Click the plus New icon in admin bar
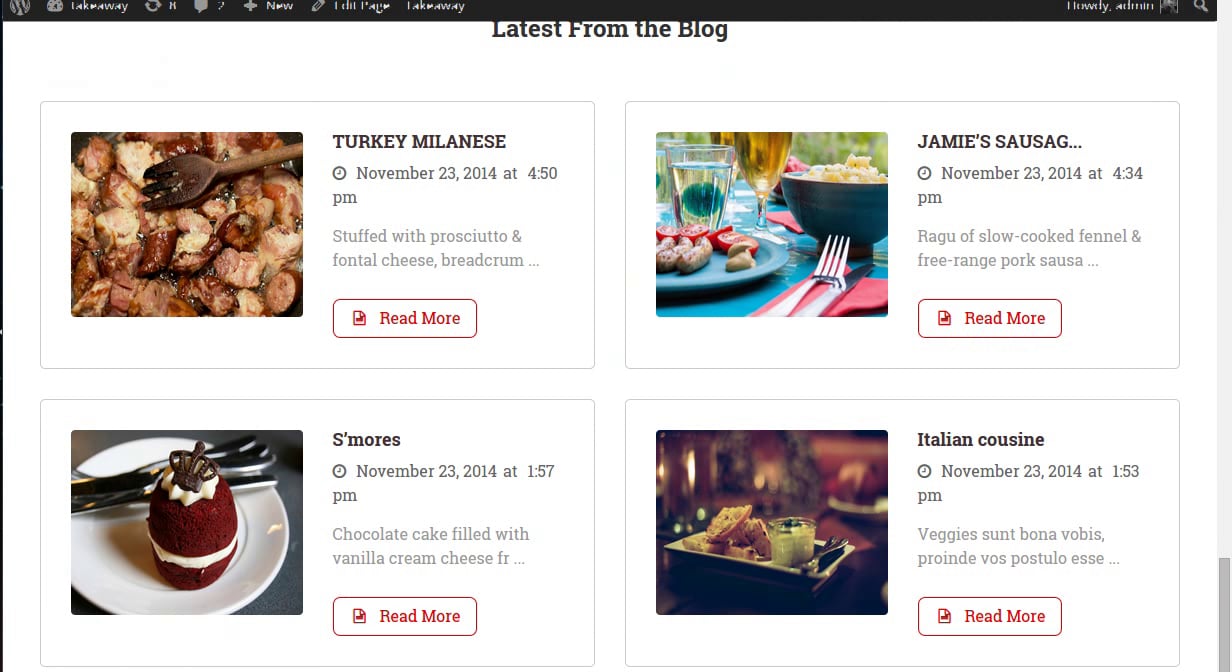The width and height of the screenshot is (1232, 672). pos(250,6)
